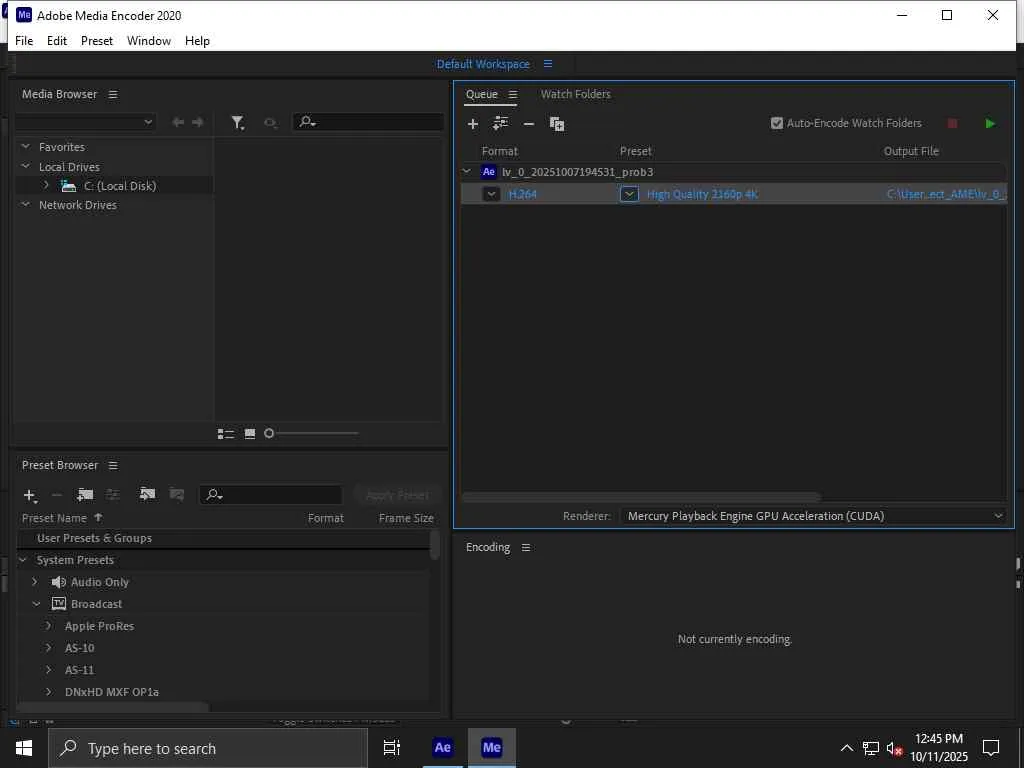This screenshot has width=1024, height=768.
Task: Collapse the Network Drives section
Action: [25, 204]
